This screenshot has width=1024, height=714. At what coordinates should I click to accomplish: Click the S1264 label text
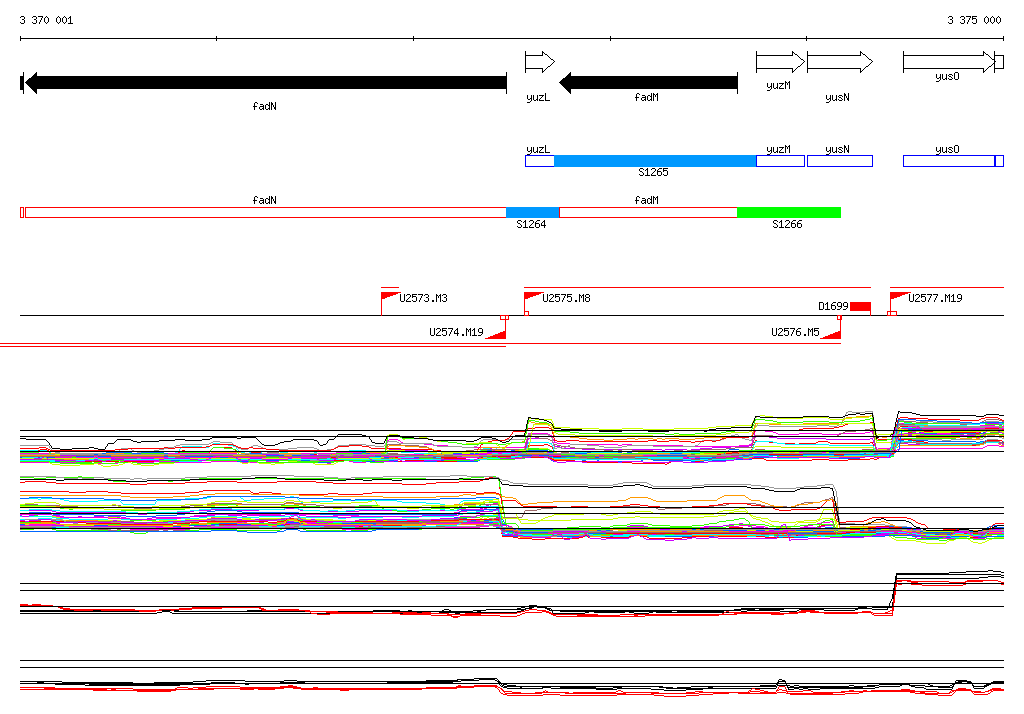[531, 224]
